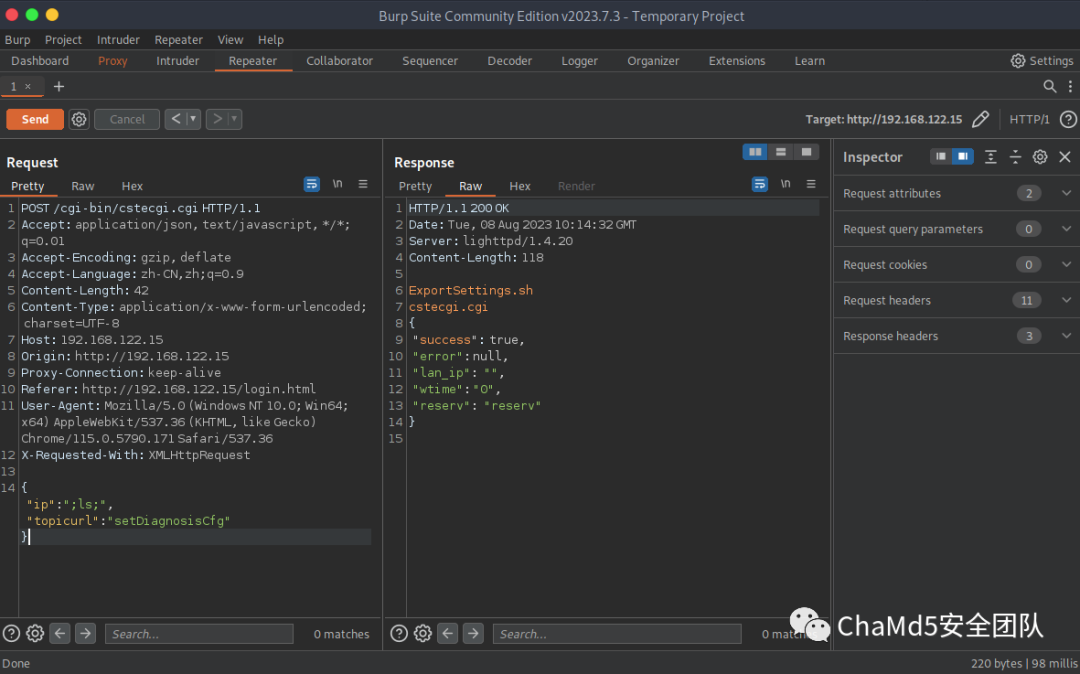Toggle non-printable characters in Request editor
Image resolution: width=1080 pixels, height=674 pixels.
tap(338, 184)
